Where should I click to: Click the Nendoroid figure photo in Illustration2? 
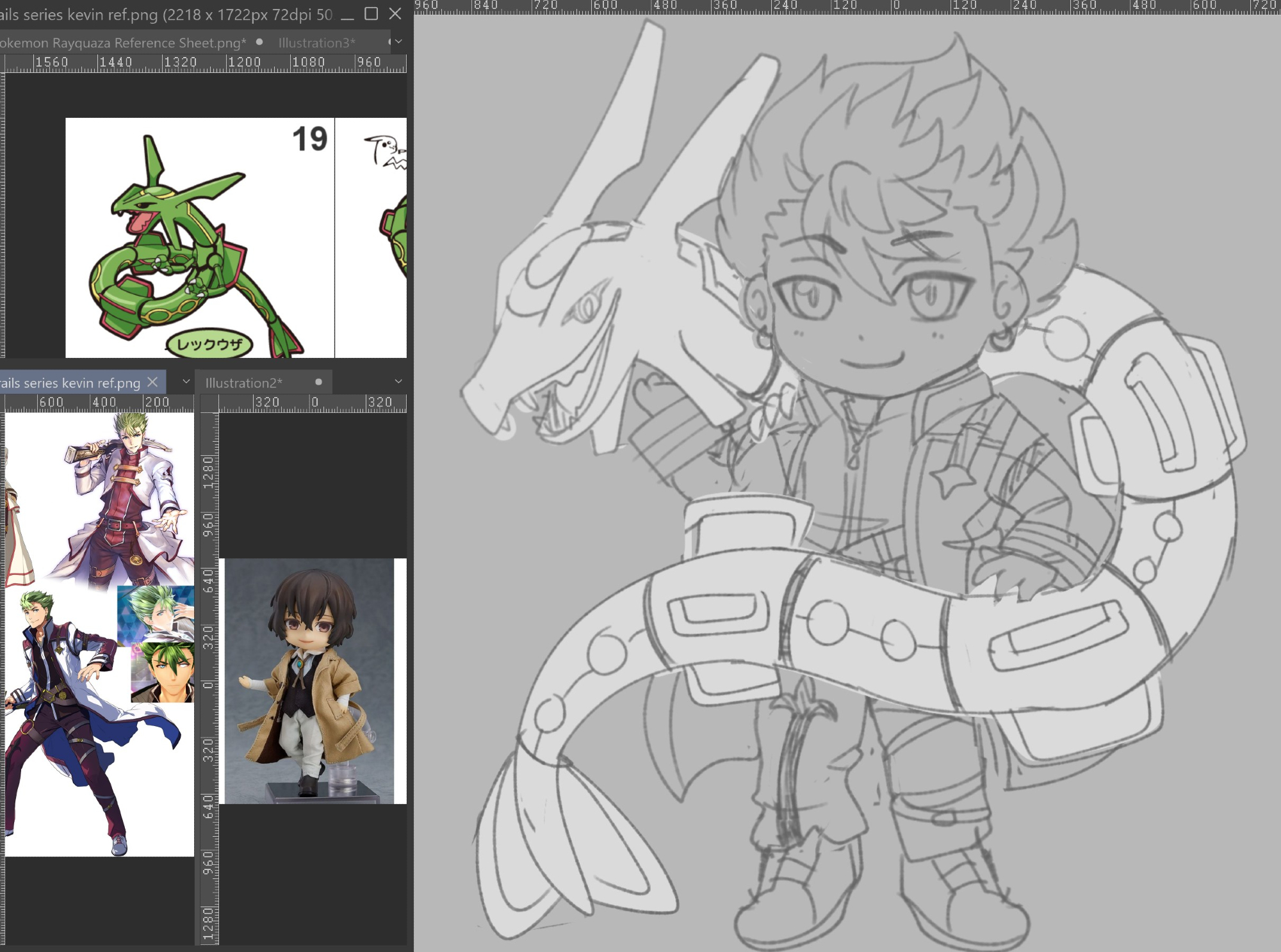click(307, 679)
